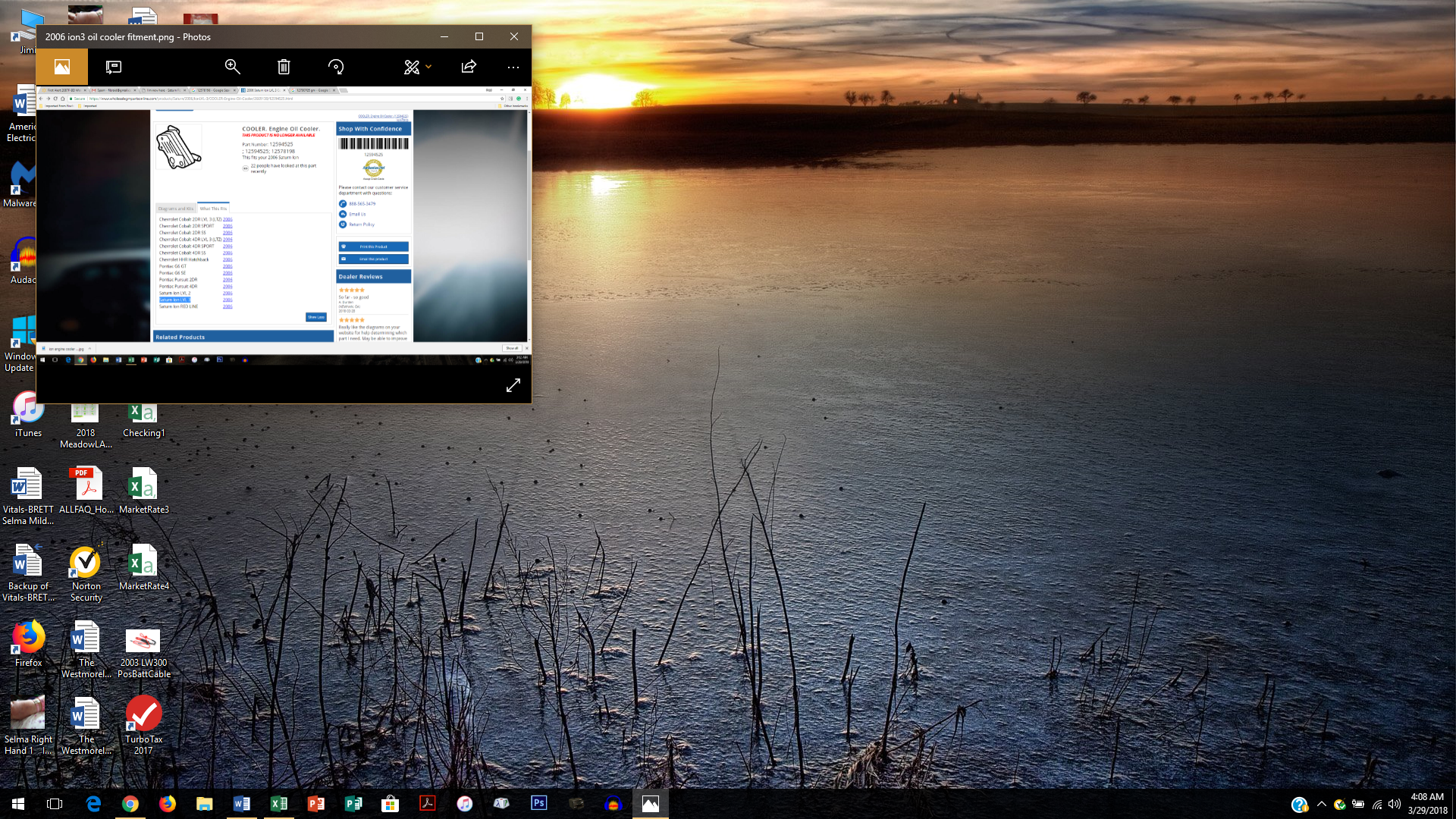Click the network Wi-Fi tray icon

pyautogui.click(x=1377, y=804)
